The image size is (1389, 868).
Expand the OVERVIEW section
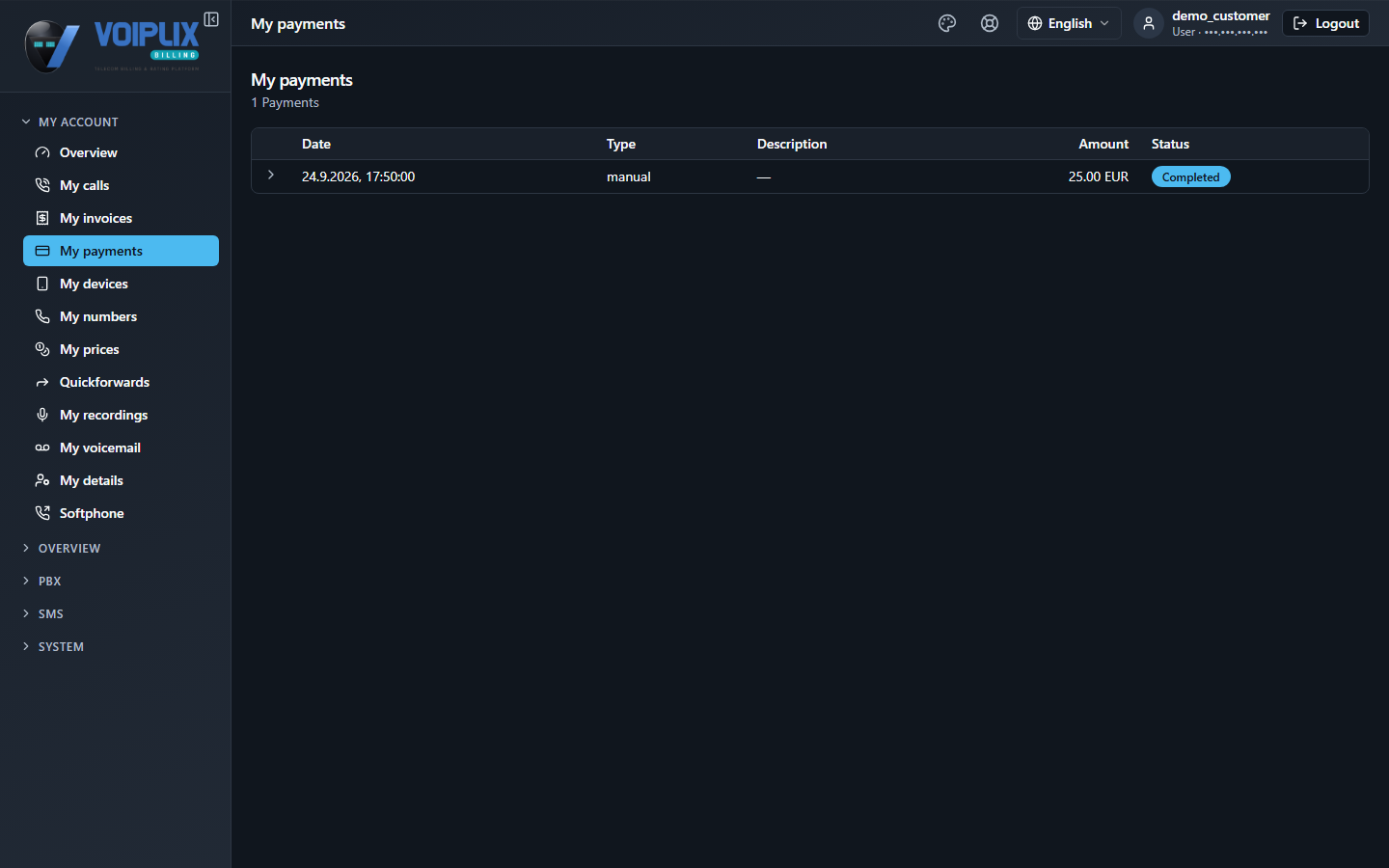click(61, 548)
